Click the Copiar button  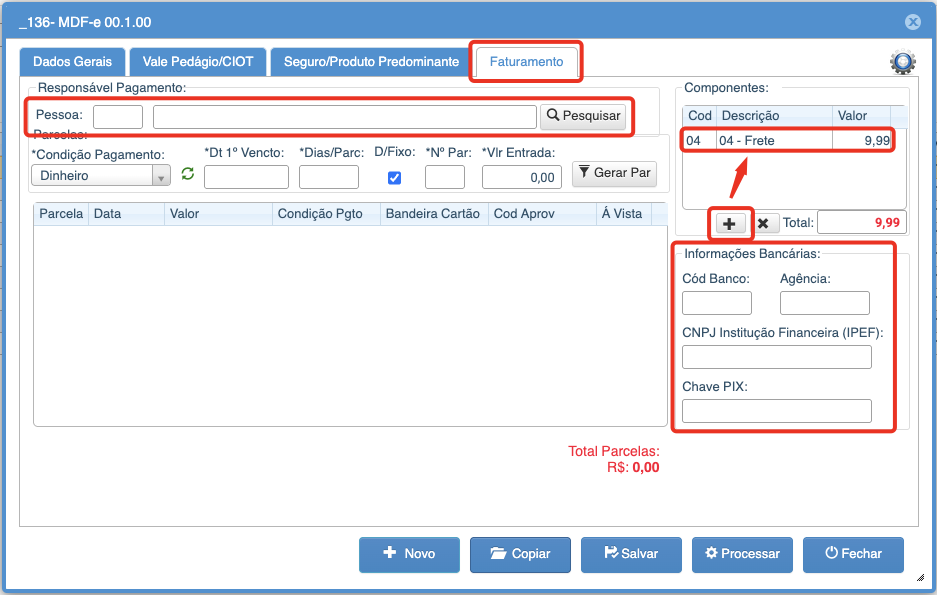[520, 554]
